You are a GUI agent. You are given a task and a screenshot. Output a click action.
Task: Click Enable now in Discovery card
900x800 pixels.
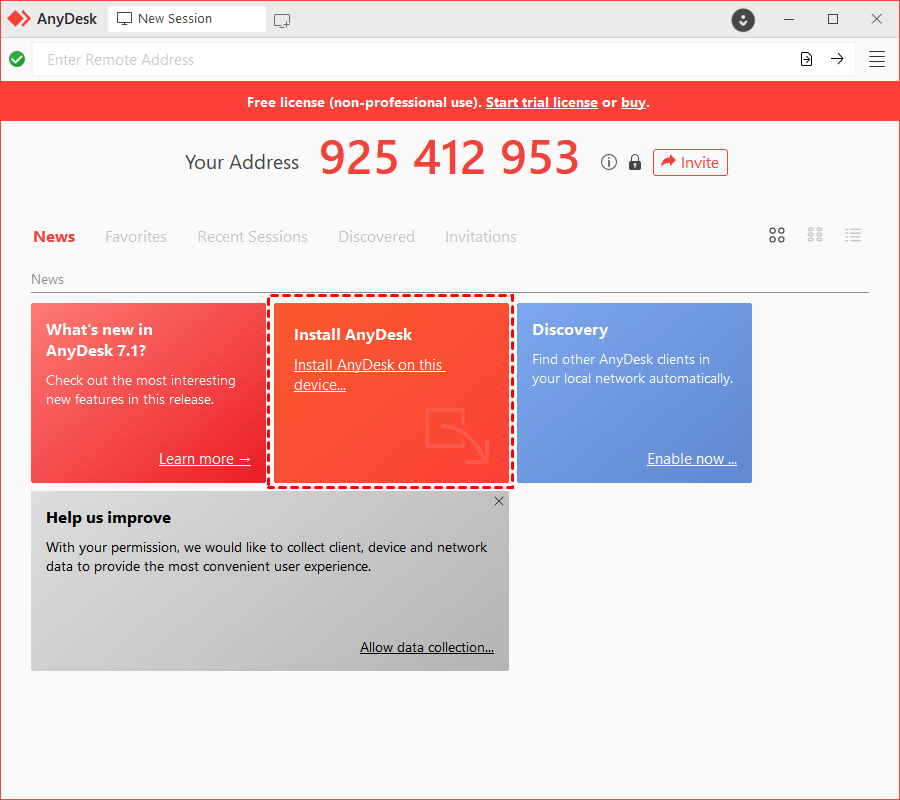click(x=691, y=459)
